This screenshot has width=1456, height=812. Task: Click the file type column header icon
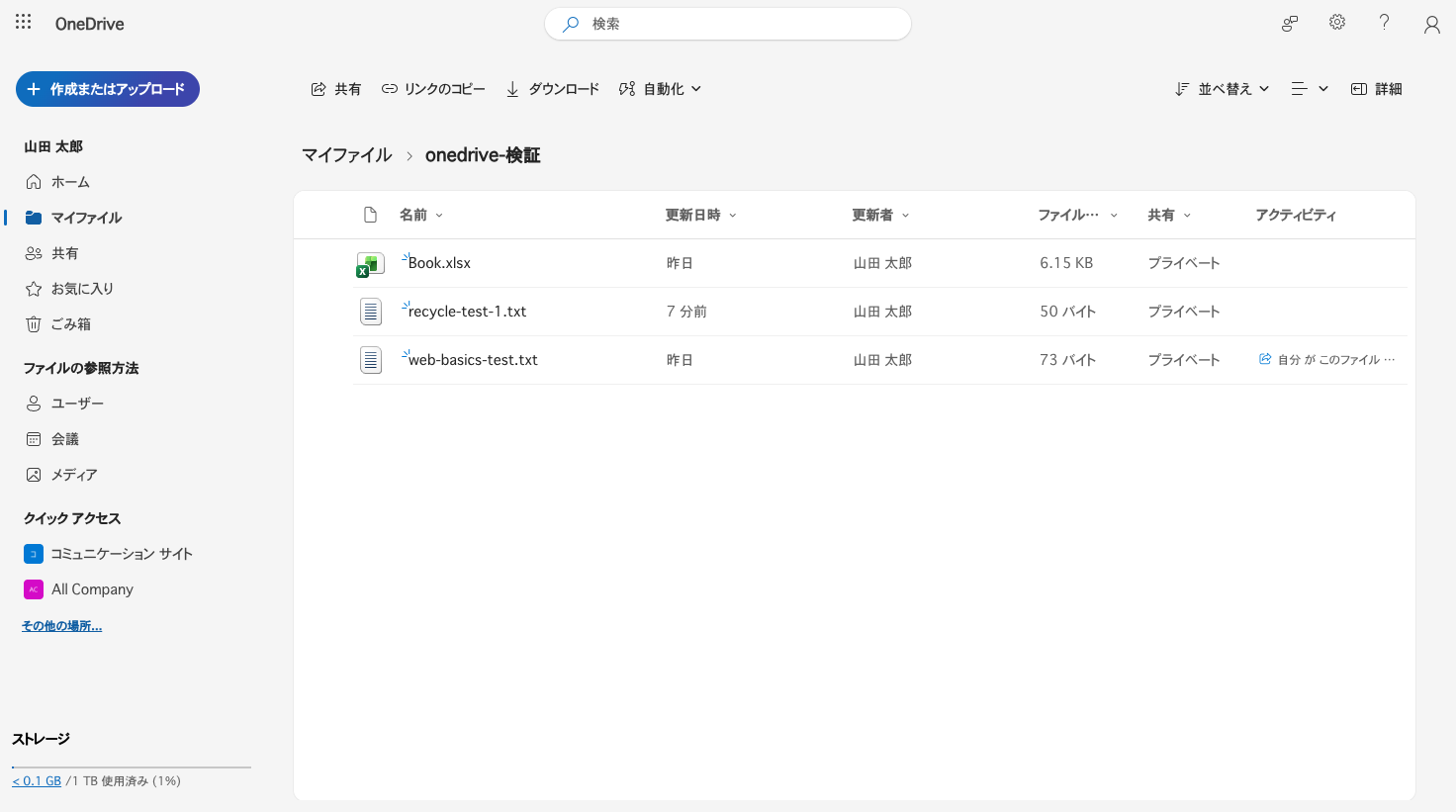[371, 215]
